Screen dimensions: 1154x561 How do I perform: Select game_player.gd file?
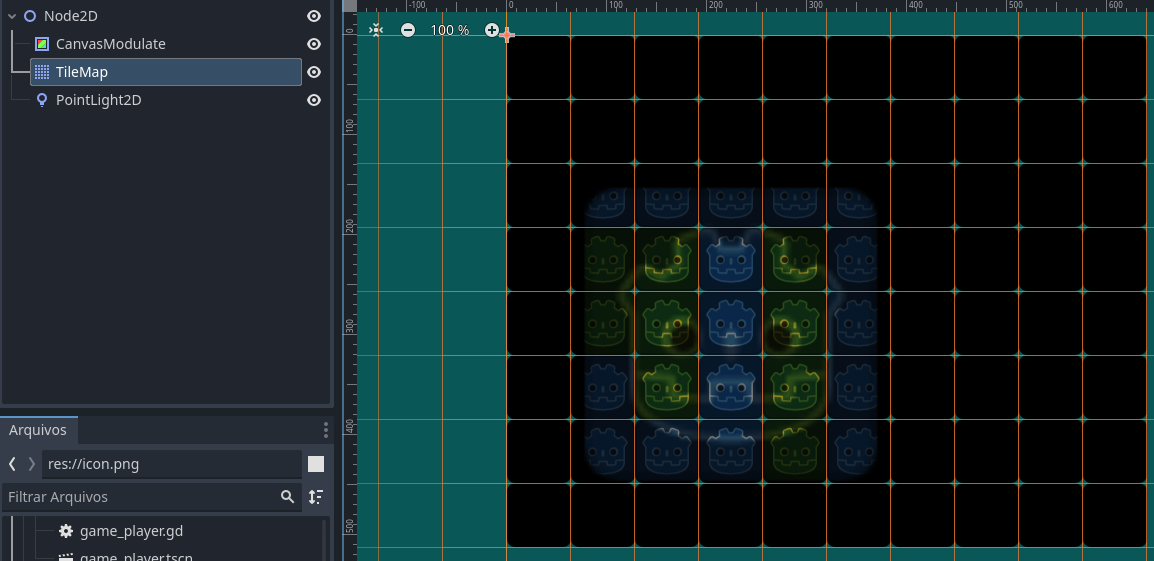[131, 531]
